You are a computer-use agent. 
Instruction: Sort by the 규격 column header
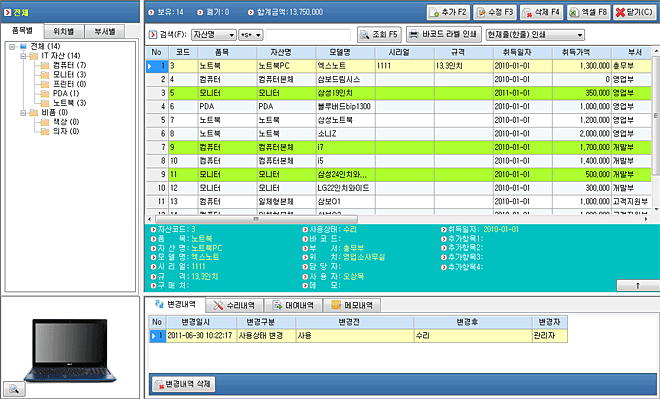pyautogui.click(x=463, y=53)
